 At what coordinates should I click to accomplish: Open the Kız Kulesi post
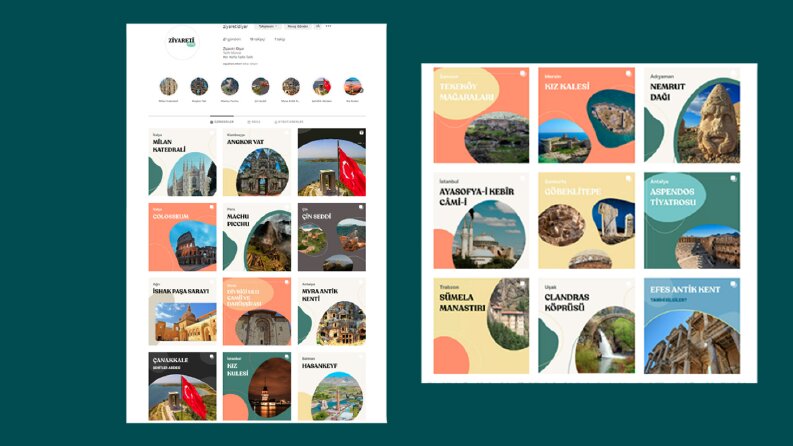coord(257,386)
